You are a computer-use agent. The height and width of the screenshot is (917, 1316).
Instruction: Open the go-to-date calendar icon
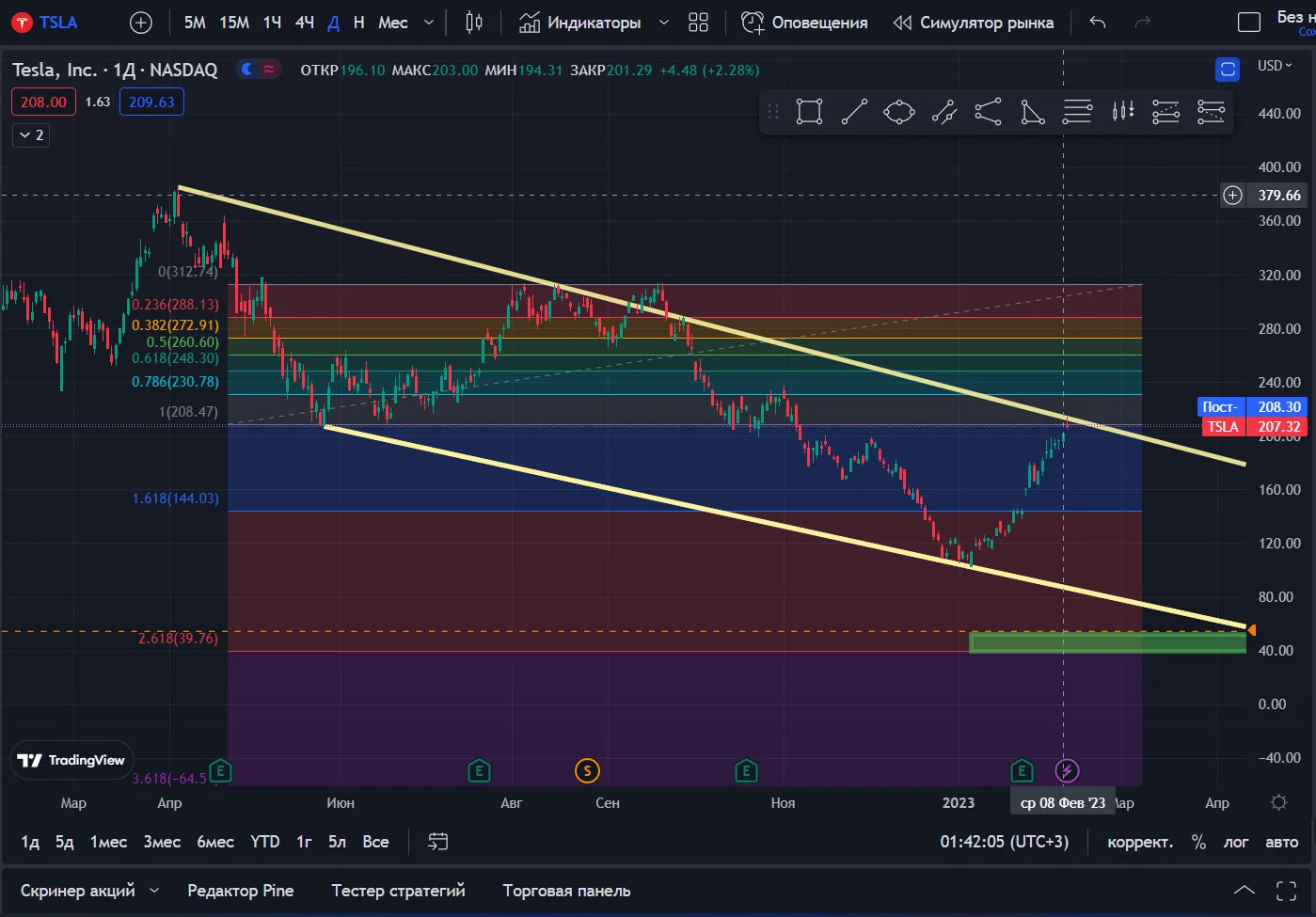tap(437, 842)
